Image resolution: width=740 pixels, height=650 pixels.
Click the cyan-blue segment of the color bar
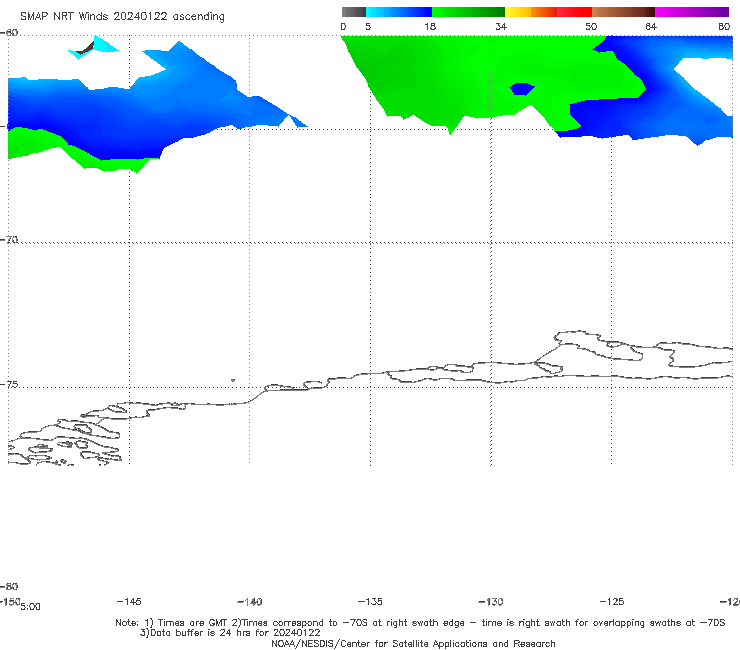point(399,12)
